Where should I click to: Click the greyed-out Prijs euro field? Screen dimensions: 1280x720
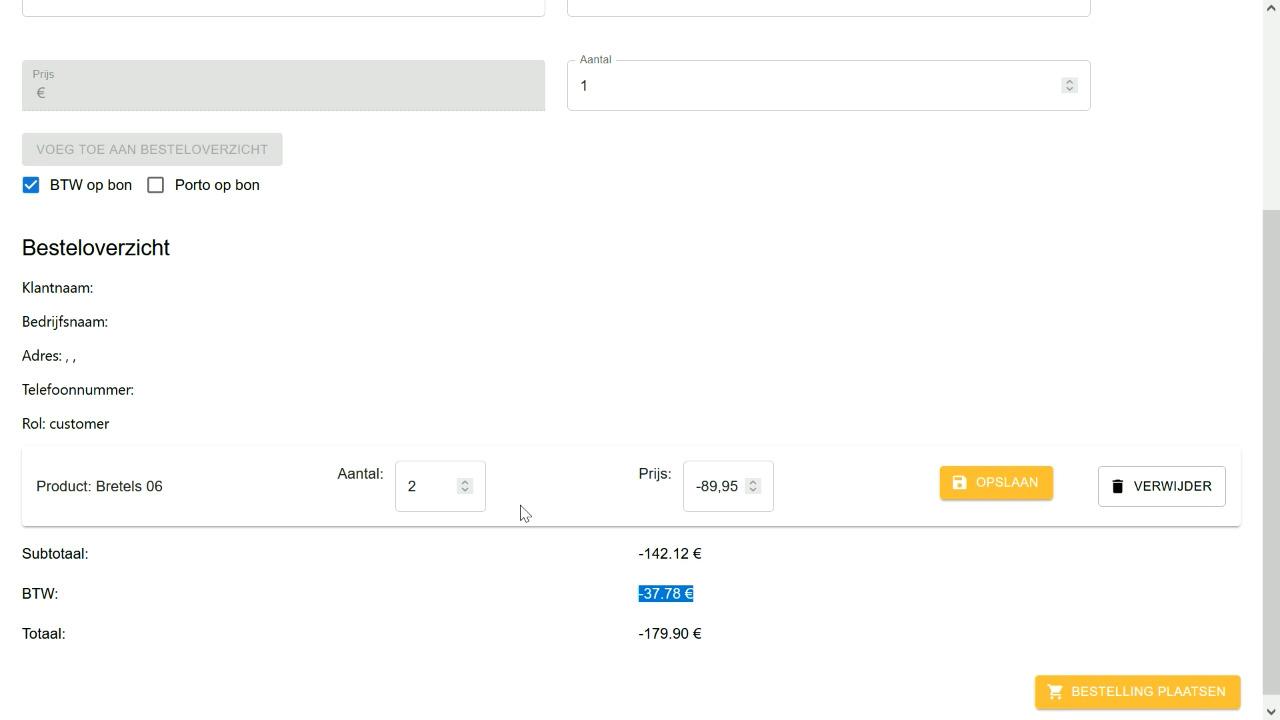[x=283, y=92]
